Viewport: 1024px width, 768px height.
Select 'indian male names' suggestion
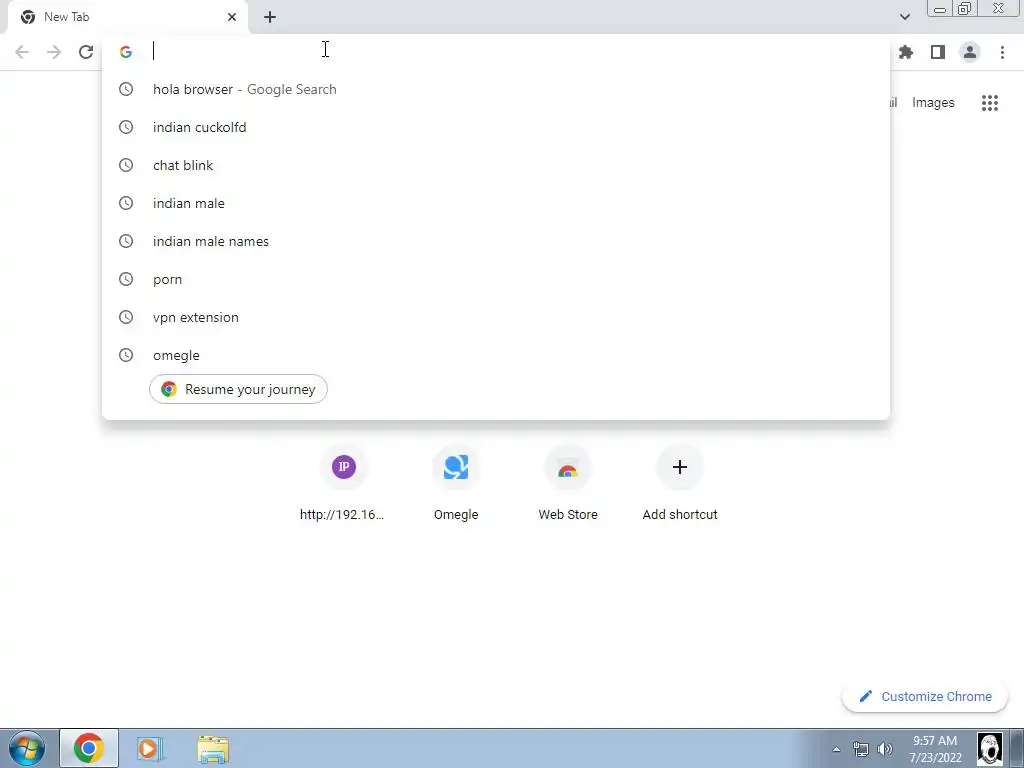tap(496, 241)
